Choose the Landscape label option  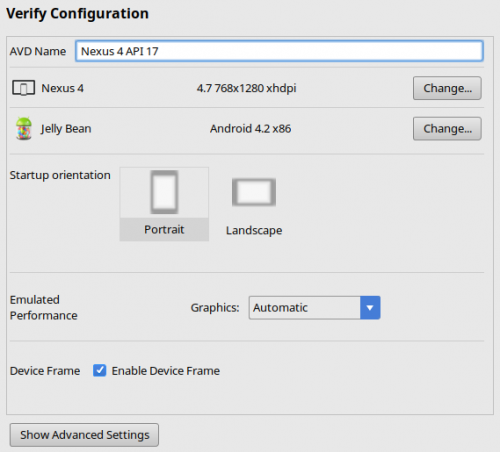(x=254, y=230)
